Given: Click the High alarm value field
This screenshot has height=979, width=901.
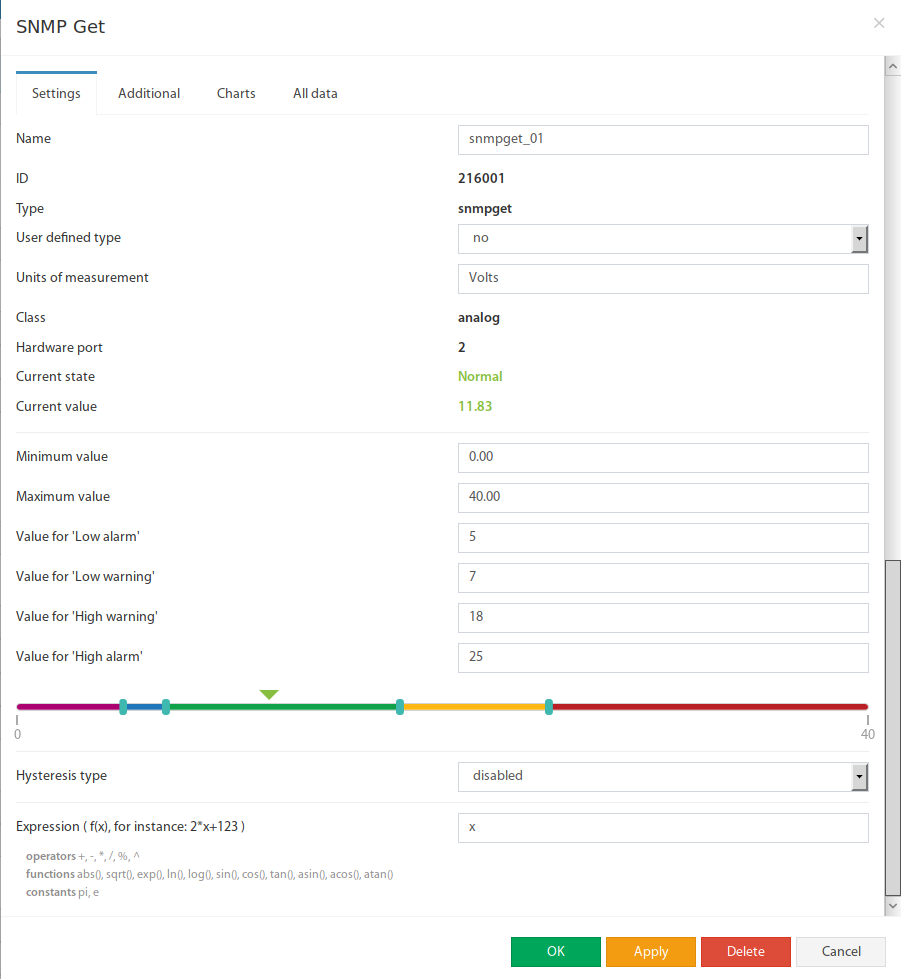Looking at the screenshot, I should click(x=663, y=658).
